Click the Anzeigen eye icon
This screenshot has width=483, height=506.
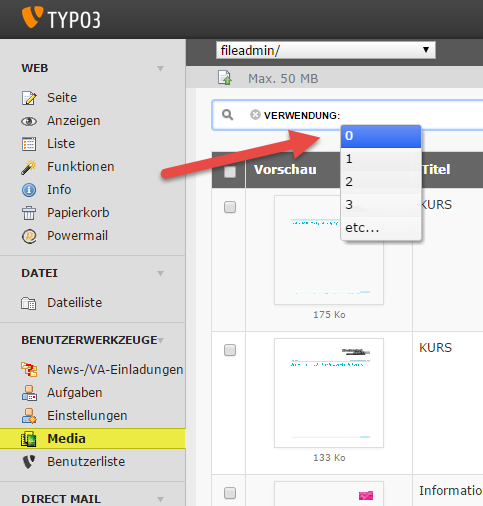29,121
